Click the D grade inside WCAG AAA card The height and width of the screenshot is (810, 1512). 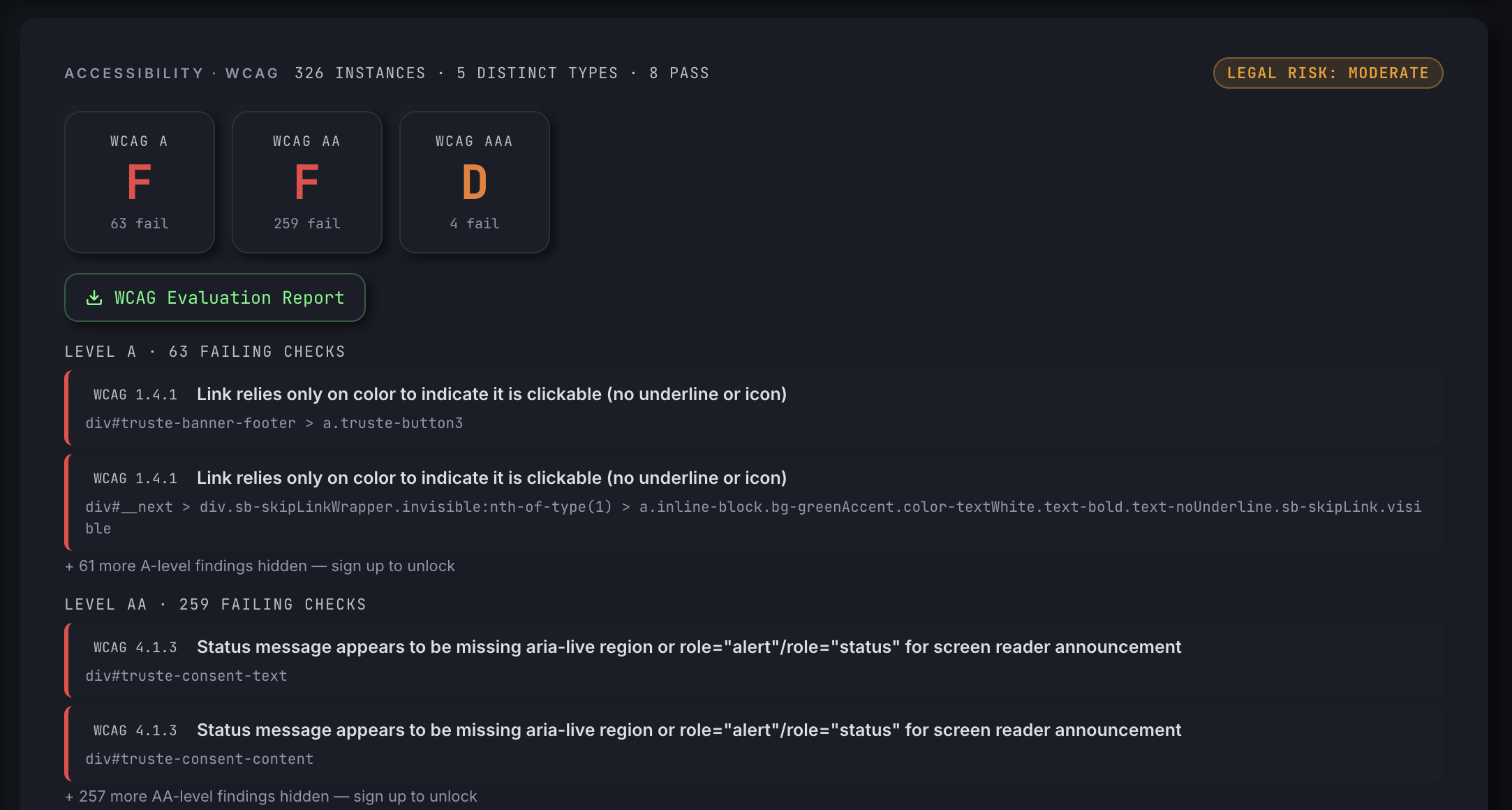click(x=474, y=182)
